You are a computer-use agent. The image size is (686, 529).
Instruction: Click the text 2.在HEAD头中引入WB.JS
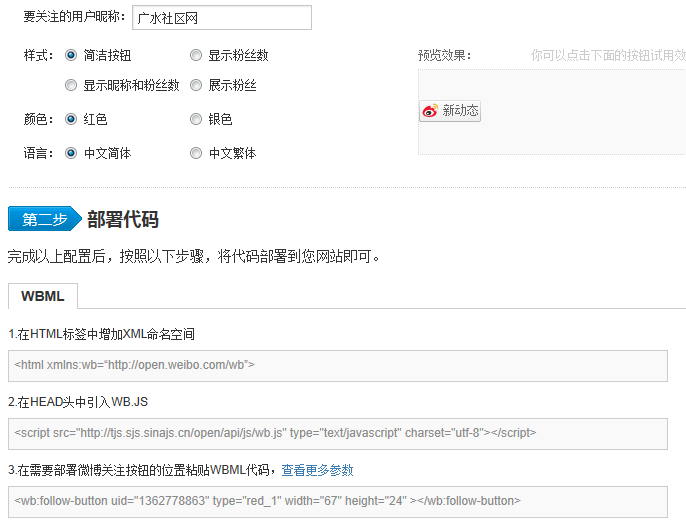click(x=78, y=402)
